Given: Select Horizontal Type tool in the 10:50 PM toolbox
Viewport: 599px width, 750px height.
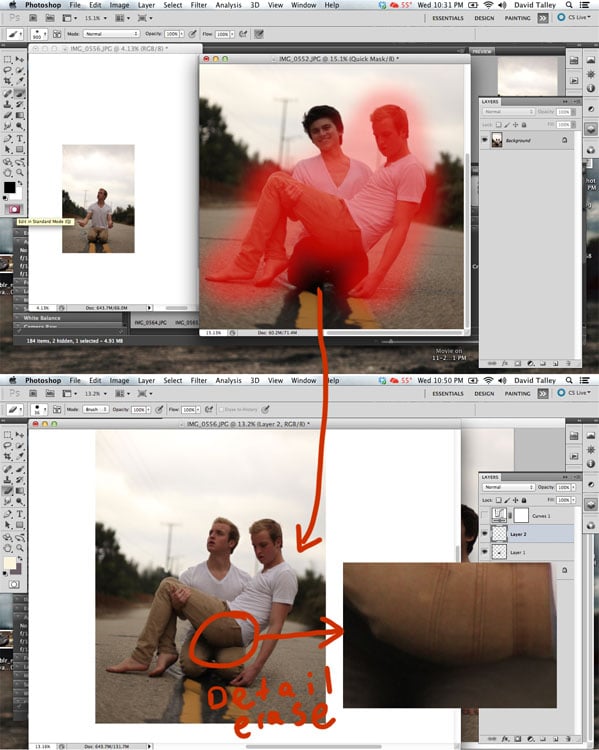Looking at the screenshot, I should 20,514.
